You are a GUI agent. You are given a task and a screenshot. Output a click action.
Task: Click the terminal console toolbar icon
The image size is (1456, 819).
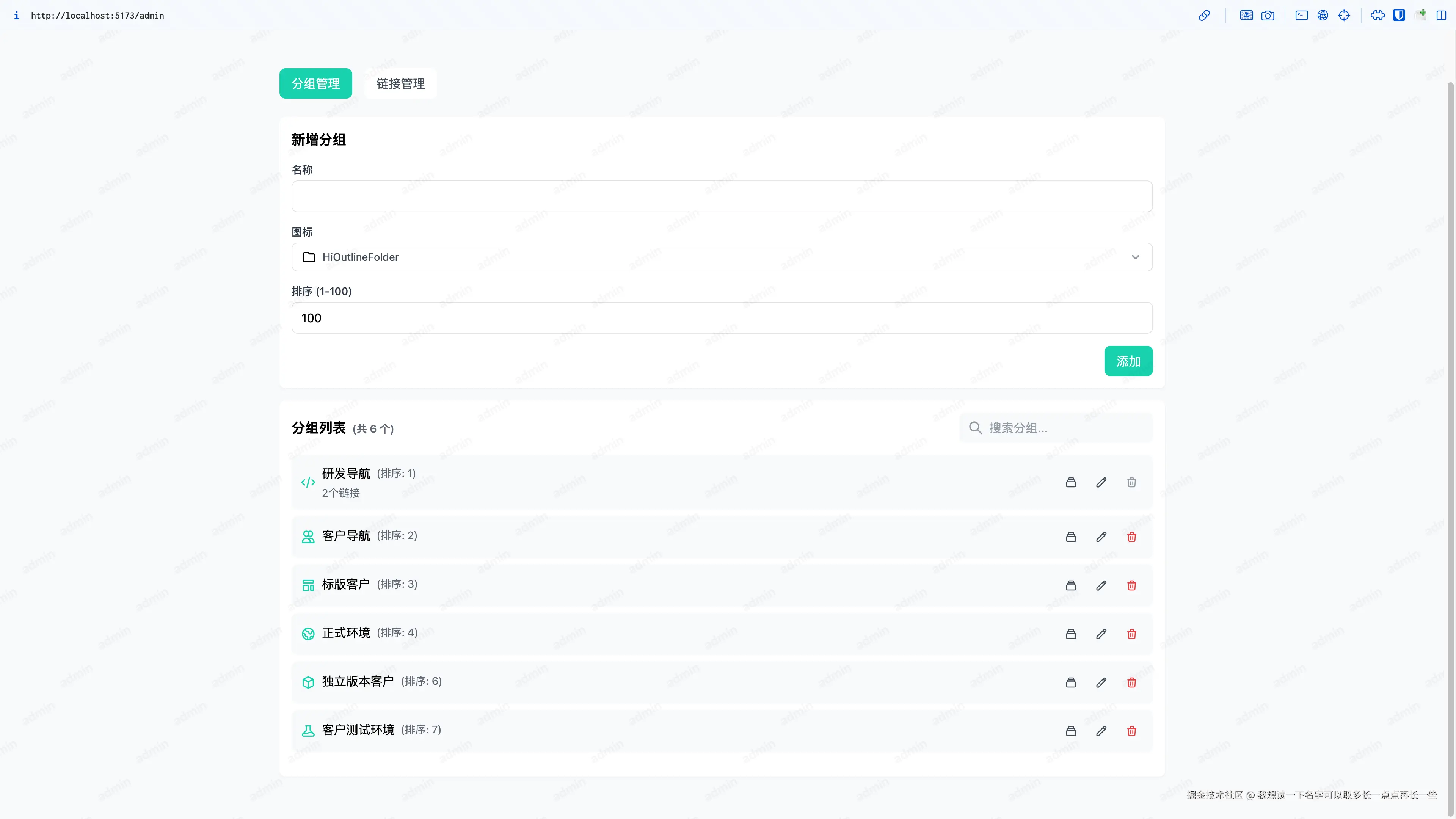coord(1301,15)
